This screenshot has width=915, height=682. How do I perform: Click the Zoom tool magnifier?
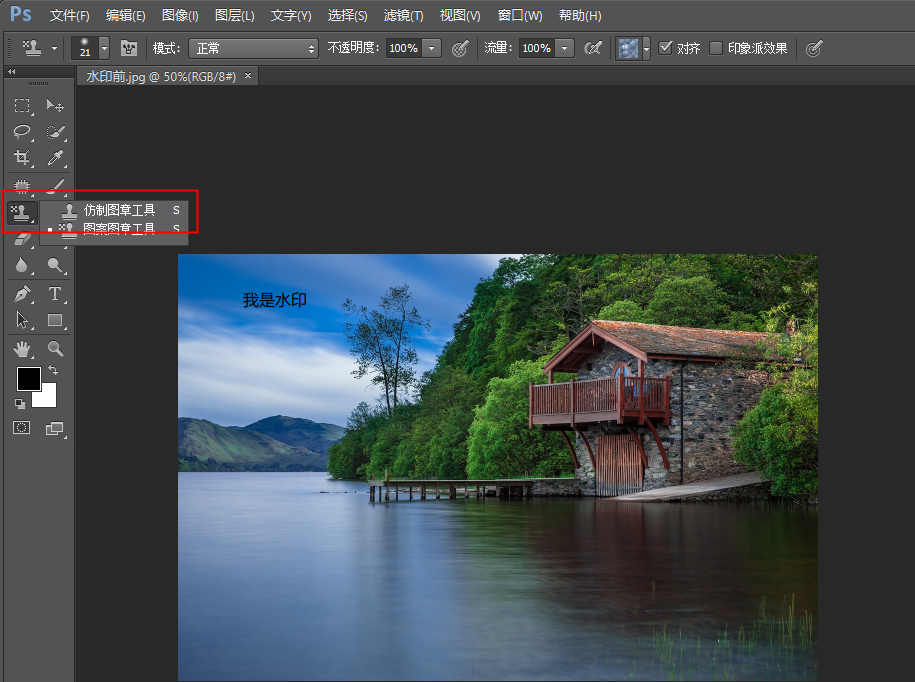click(55, 348)
